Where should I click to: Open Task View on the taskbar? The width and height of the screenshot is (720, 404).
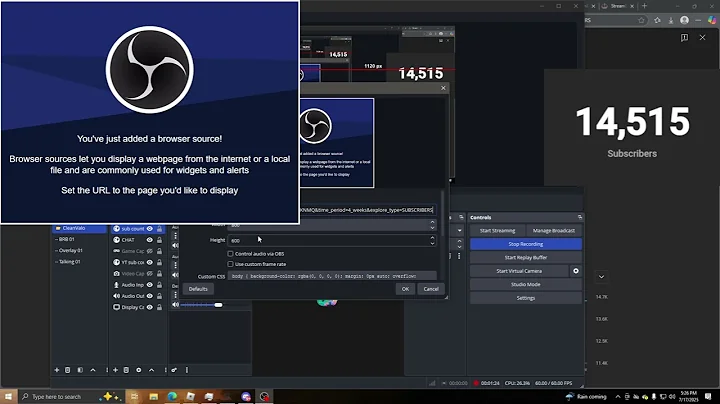[x=134, y=396]
